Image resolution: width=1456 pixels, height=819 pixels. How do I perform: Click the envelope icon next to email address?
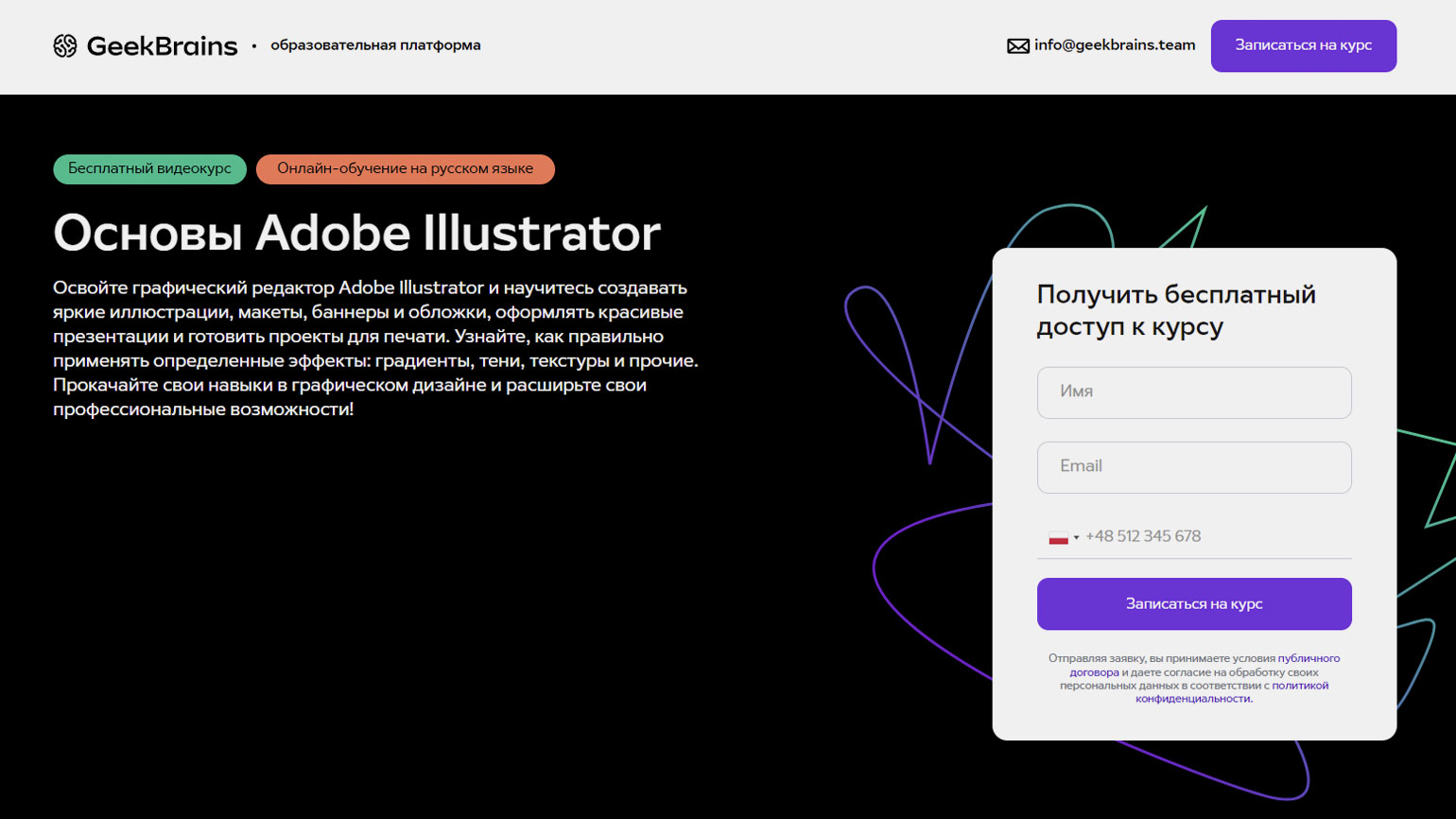1018,46
